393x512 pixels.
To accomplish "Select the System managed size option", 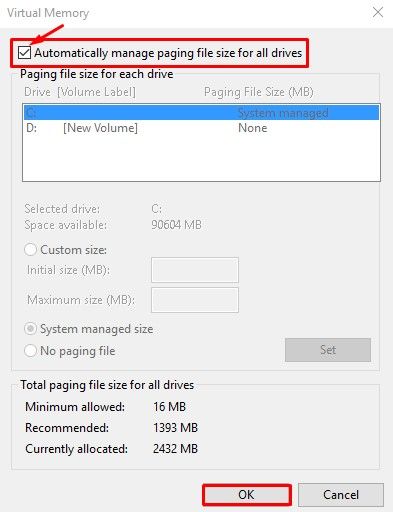I will (30, 329).
